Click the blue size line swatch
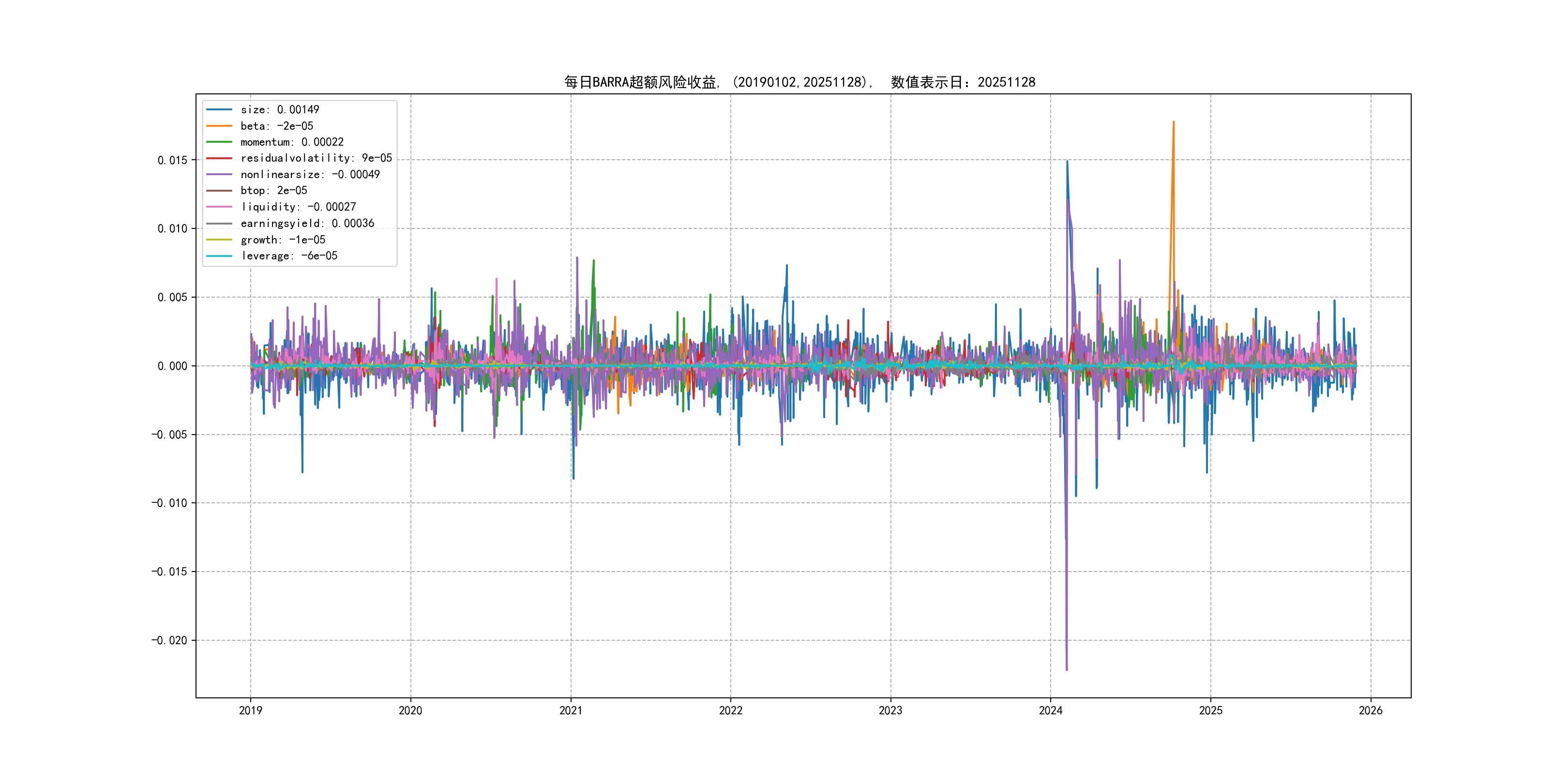This screenshot has width=1568, height=784. (219, 109)
